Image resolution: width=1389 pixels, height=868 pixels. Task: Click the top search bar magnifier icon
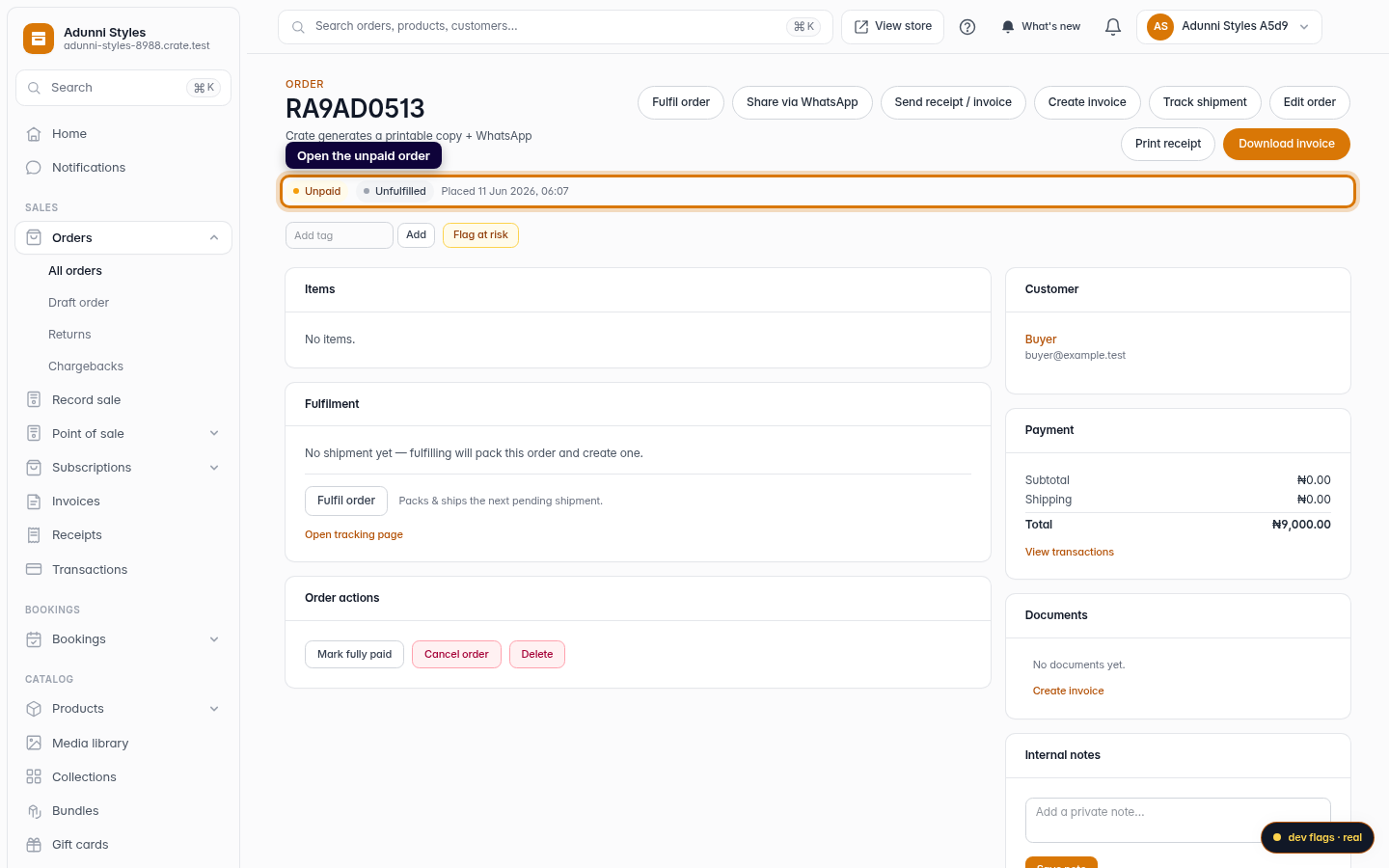click(x=298, y=27)
